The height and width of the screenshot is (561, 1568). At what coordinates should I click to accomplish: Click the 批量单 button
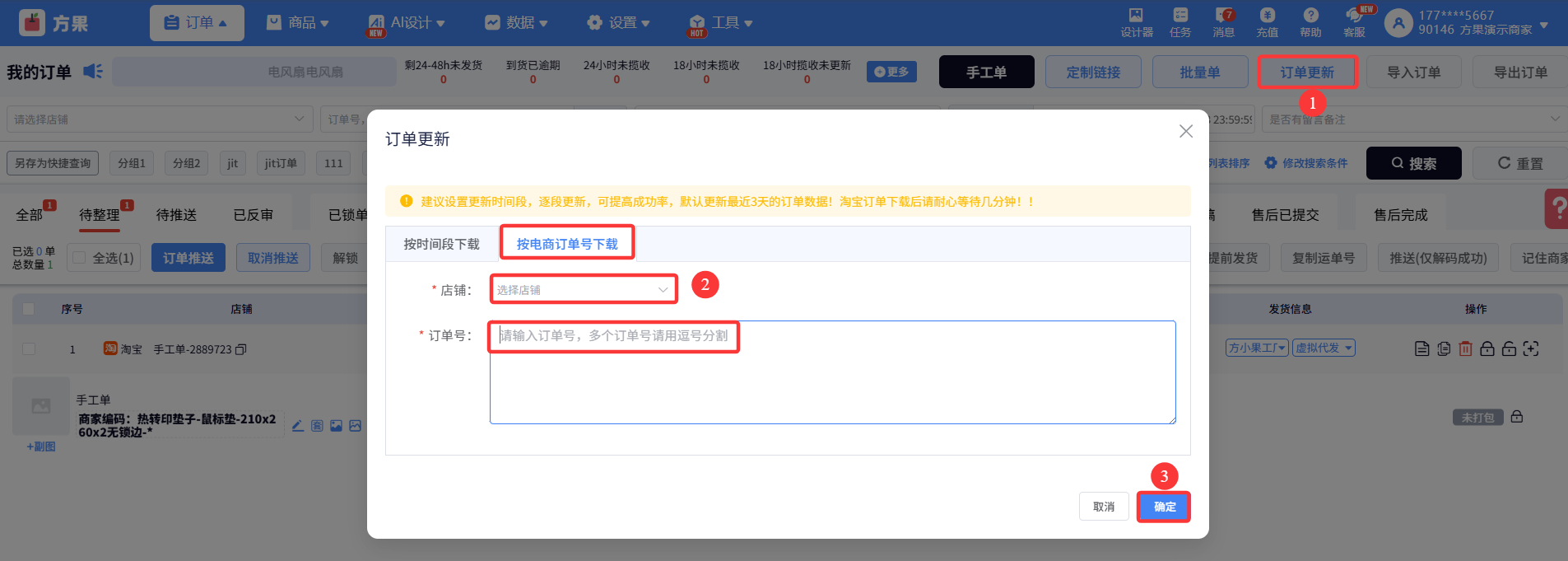tap(1200, 72)
